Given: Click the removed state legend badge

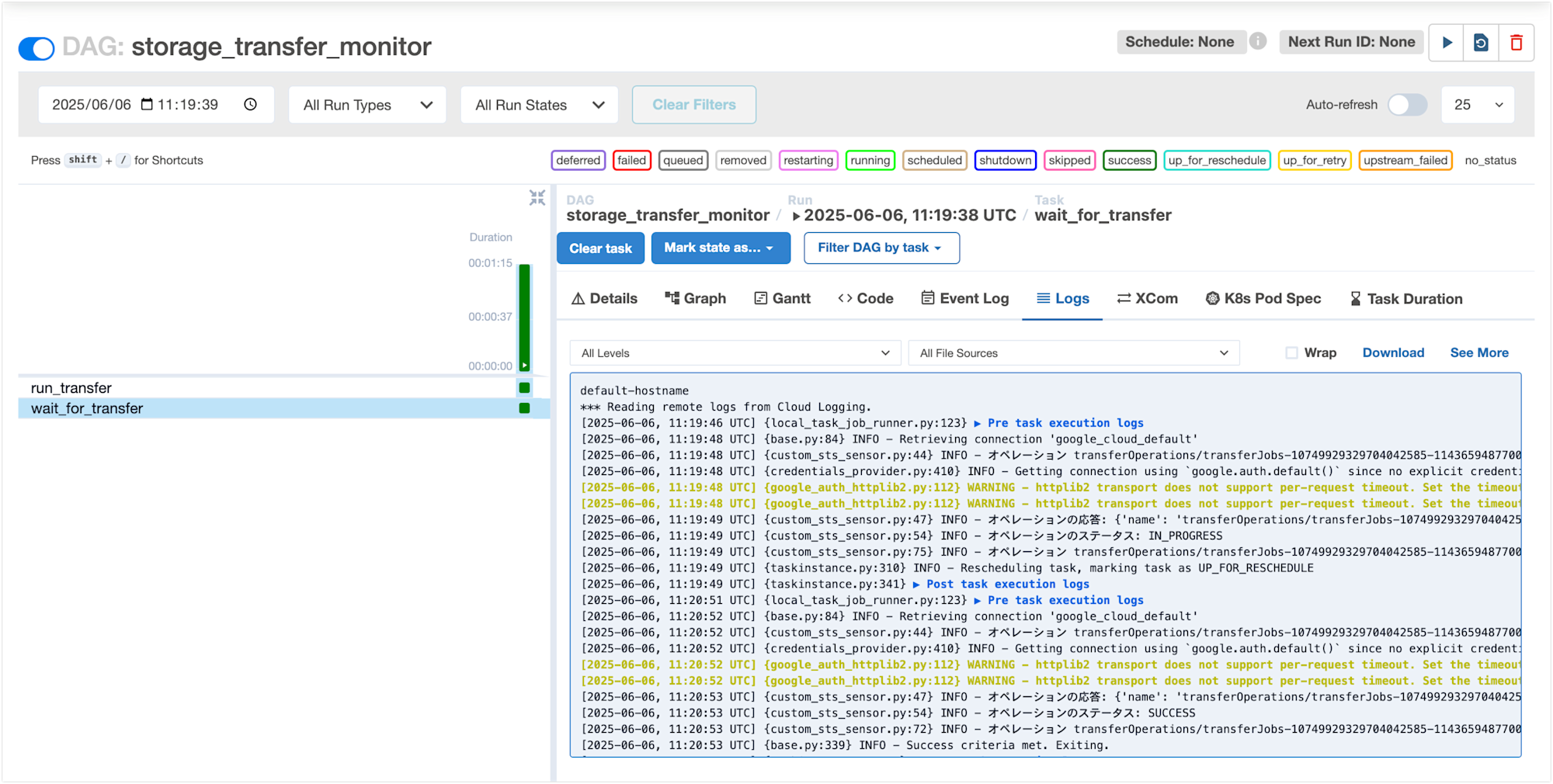Looking at the screenshot, I should pos(743,160).
